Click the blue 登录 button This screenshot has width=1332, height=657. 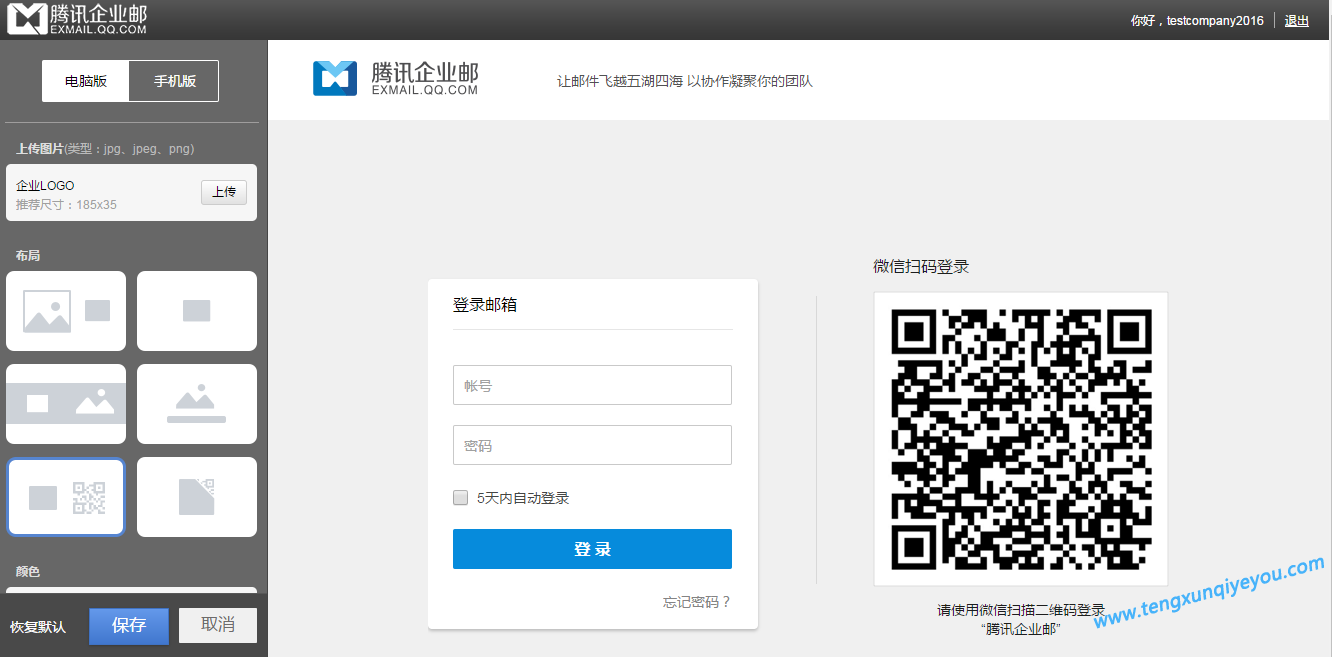point(592,549)
